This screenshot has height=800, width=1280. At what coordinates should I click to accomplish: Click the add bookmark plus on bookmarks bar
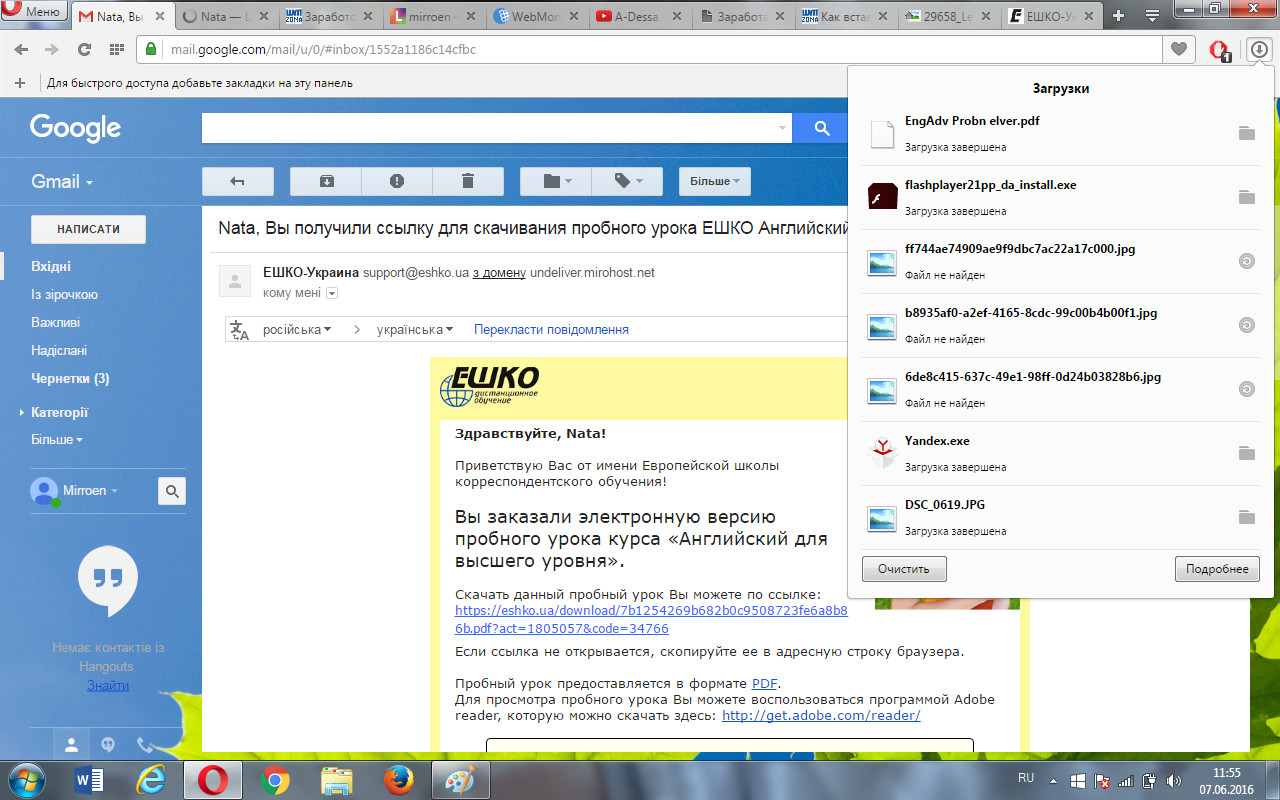20,83
